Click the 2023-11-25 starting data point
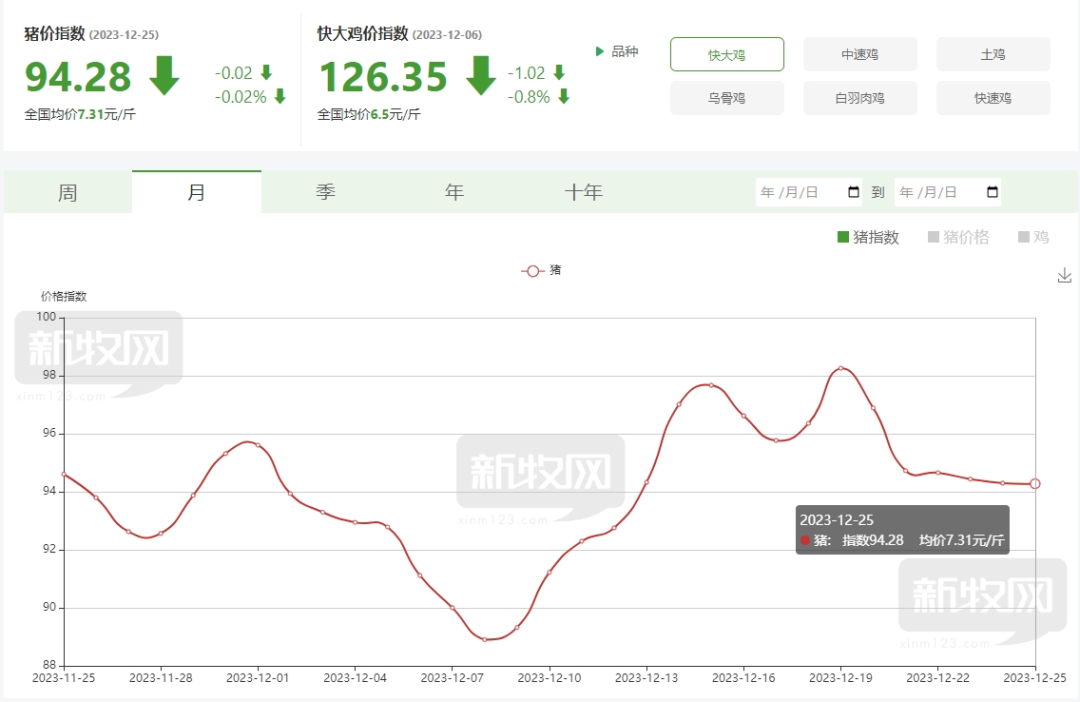 (64, 474)
